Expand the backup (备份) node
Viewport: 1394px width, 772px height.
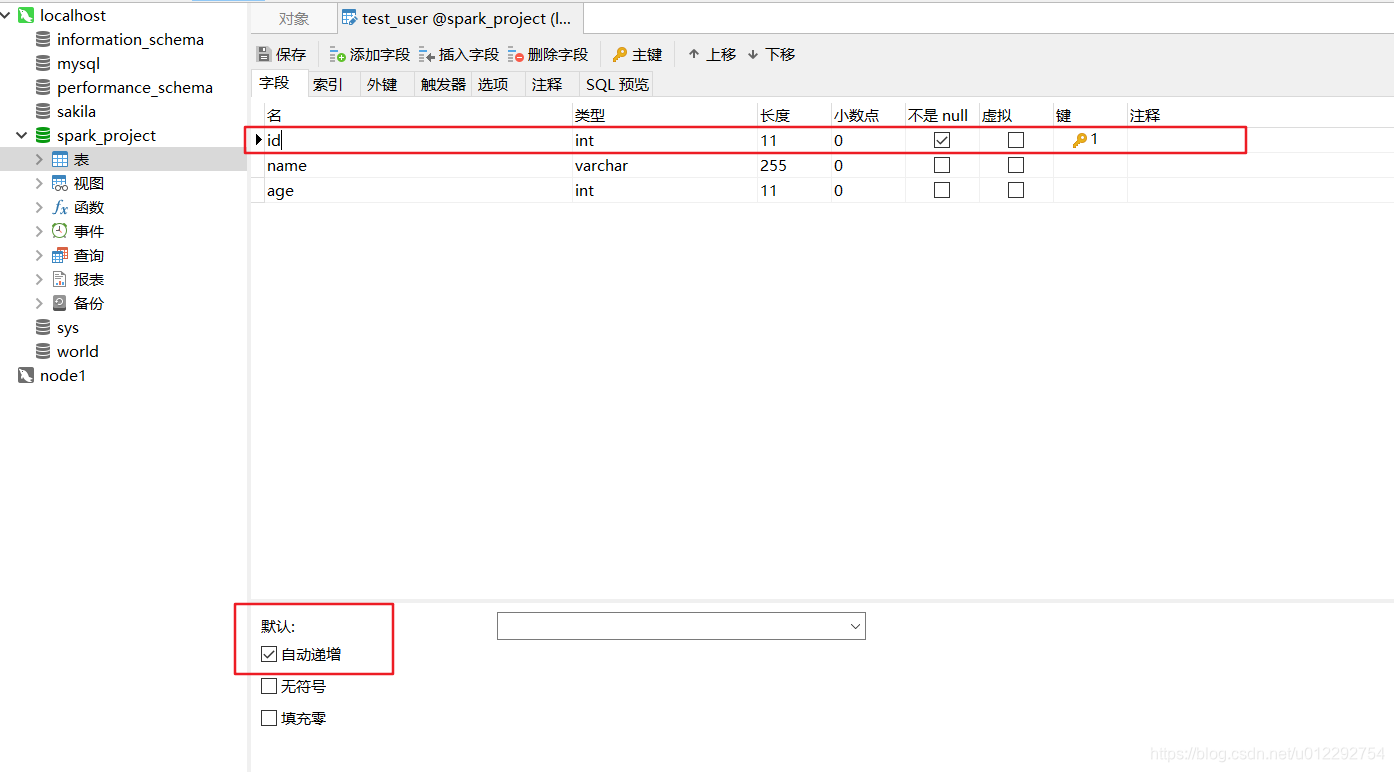tap(39, 303)
